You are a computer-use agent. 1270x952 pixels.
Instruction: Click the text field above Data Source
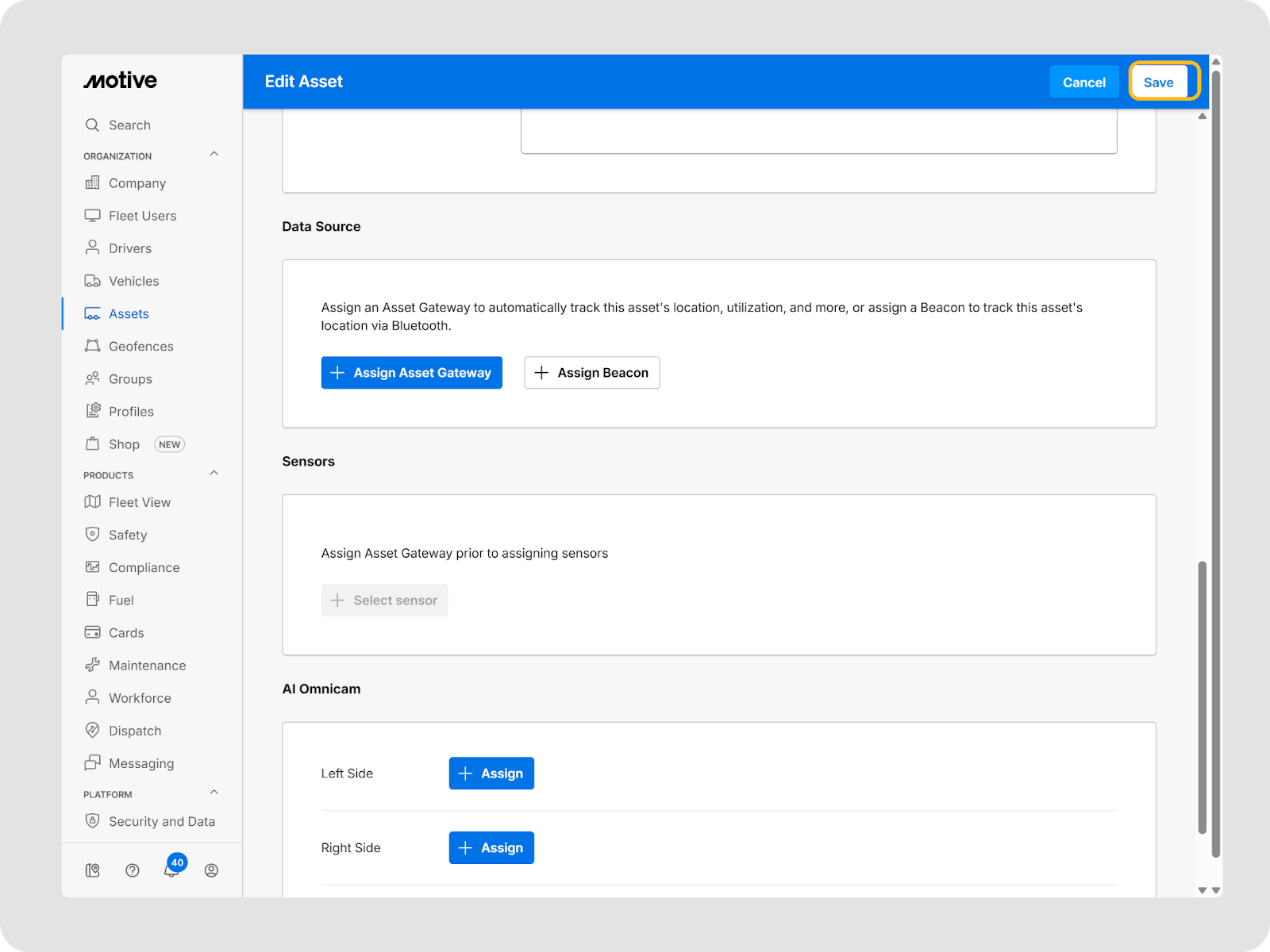[x=818, y=132]
